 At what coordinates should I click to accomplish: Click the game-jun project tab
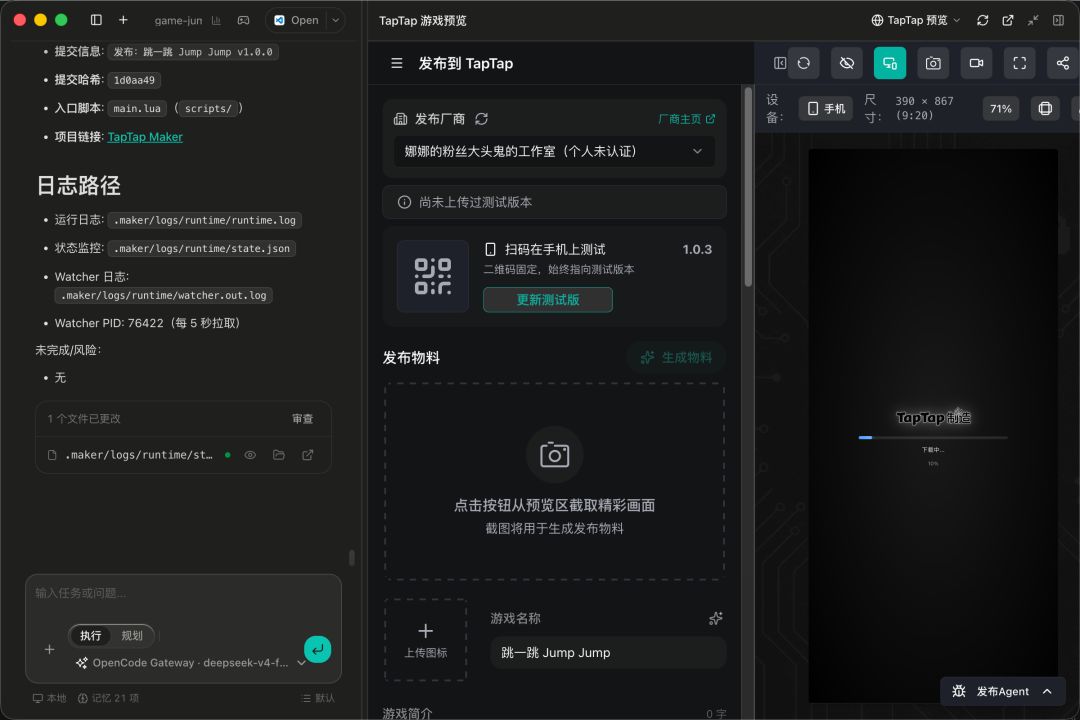[x=178, y=21]
